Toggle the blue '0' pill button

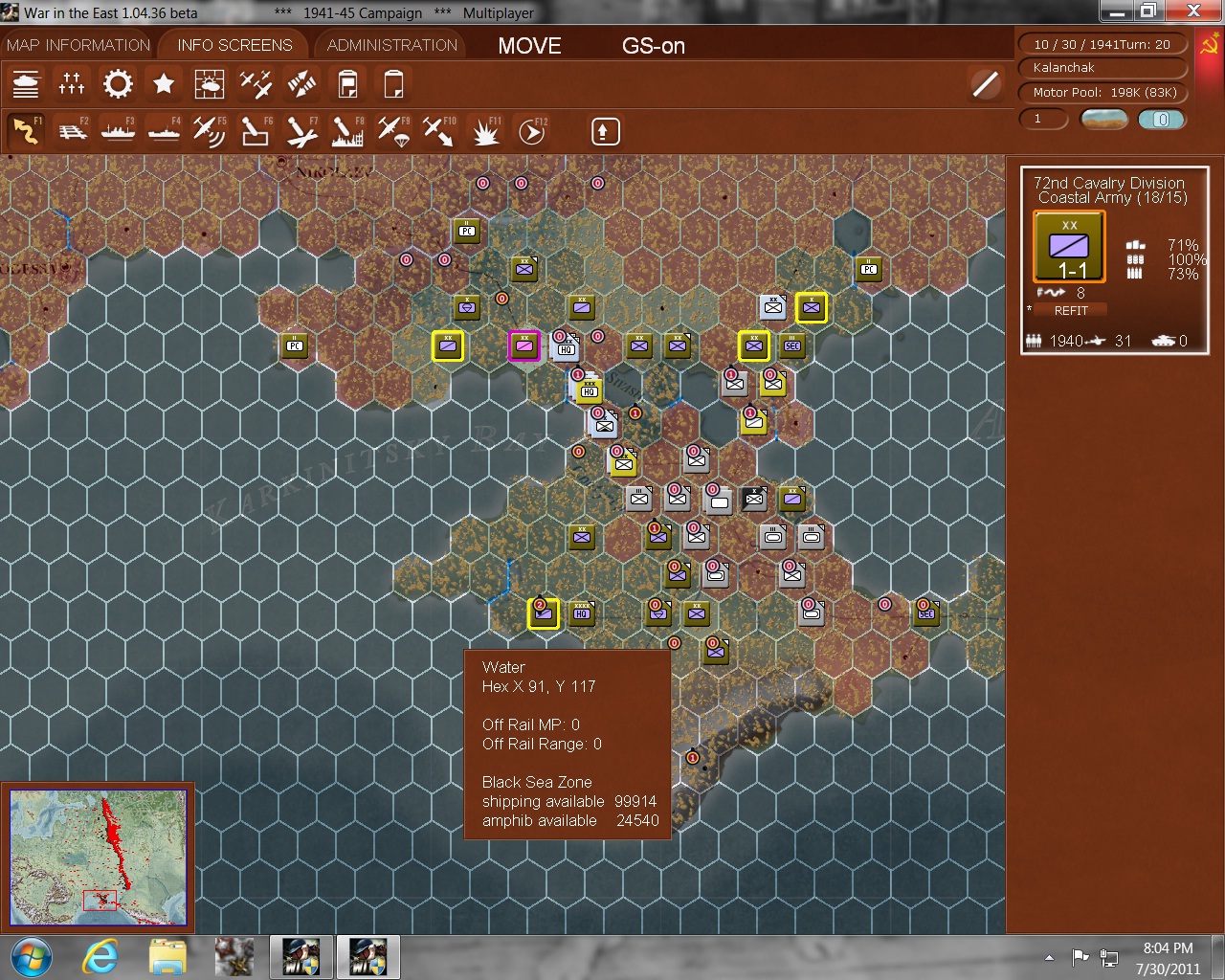(1162, 120)
